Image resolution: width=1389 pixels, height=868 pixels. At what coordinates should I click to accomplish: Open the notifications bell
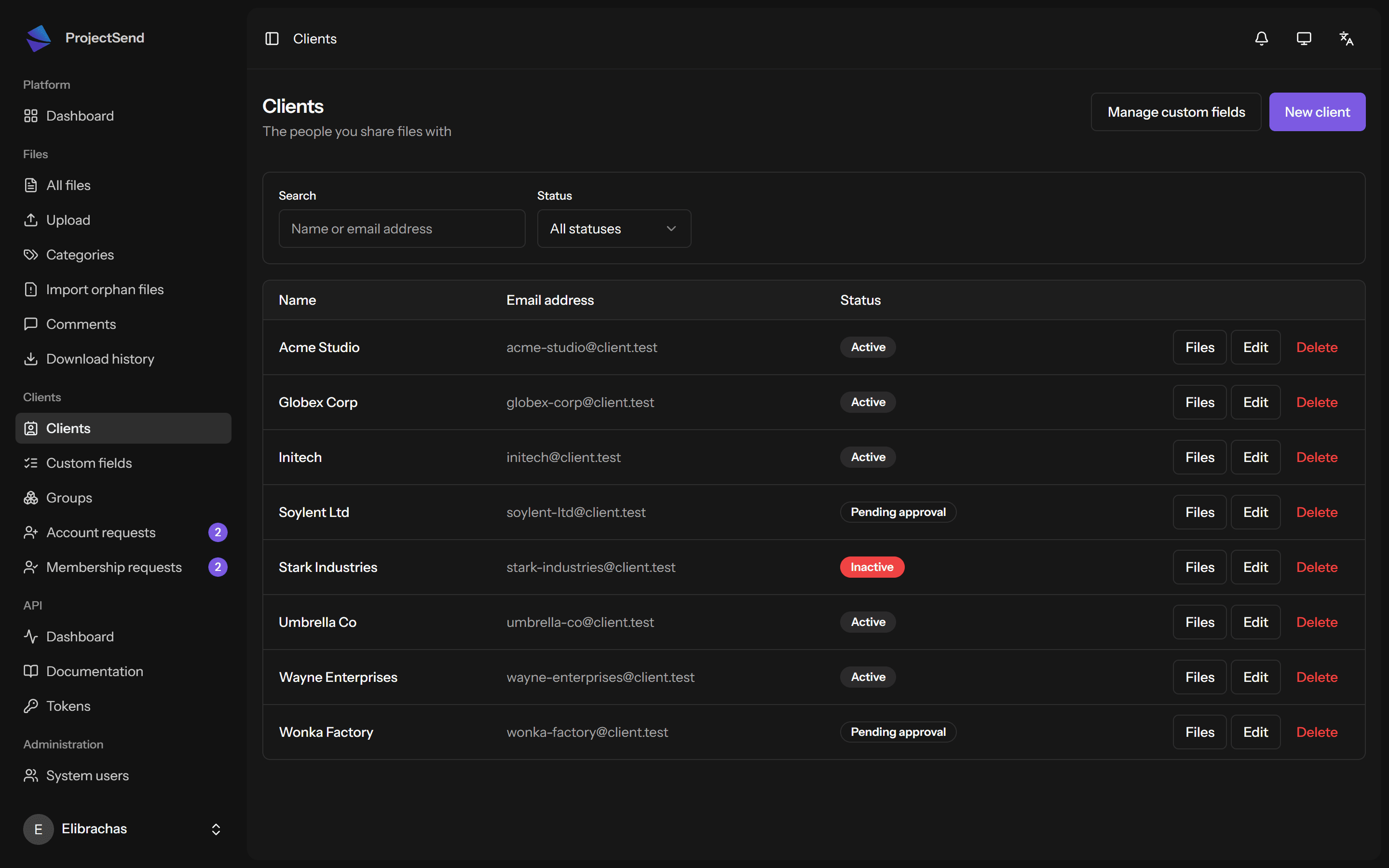(1261, 39)
